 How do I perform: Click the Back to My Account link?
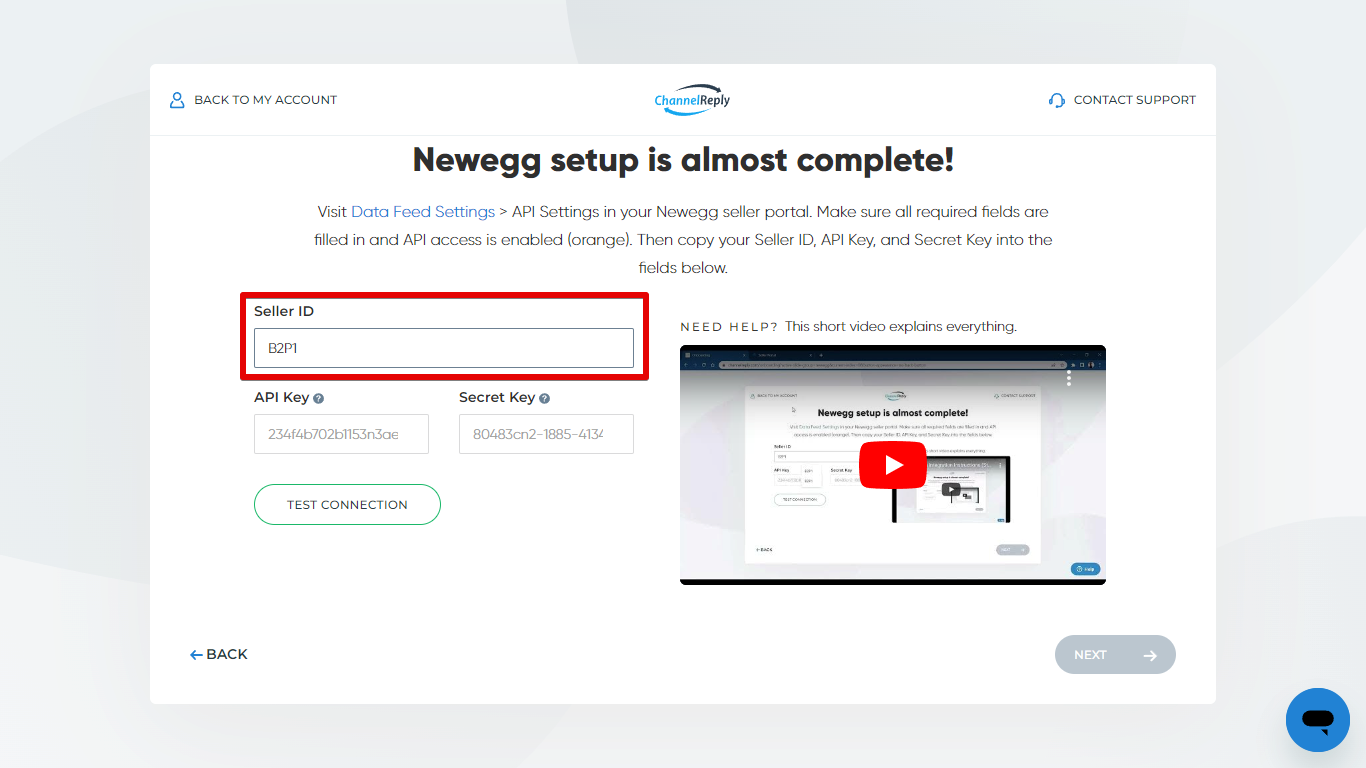253,100
